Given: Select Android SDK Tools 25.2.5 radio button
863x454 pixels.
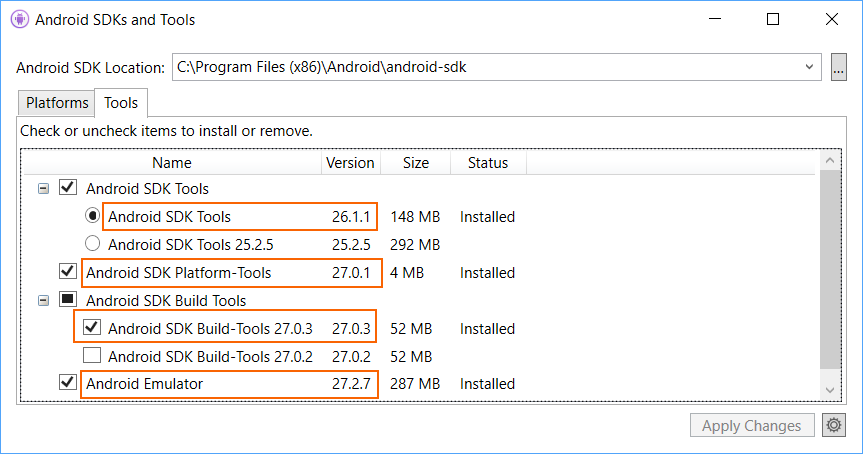Looking at the screenshot, I should (92, 243).
